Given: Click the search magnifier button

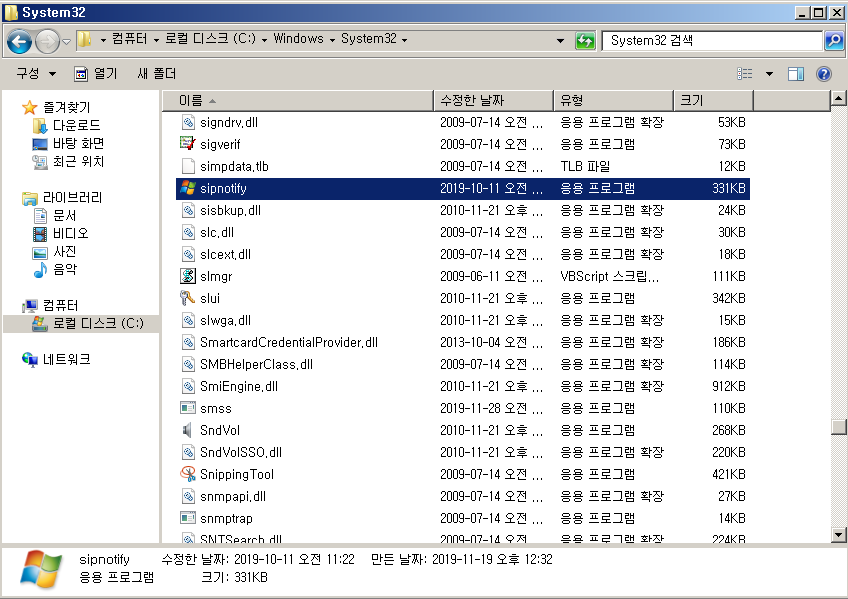Looking at the screenshot, I should coord(834,41).
